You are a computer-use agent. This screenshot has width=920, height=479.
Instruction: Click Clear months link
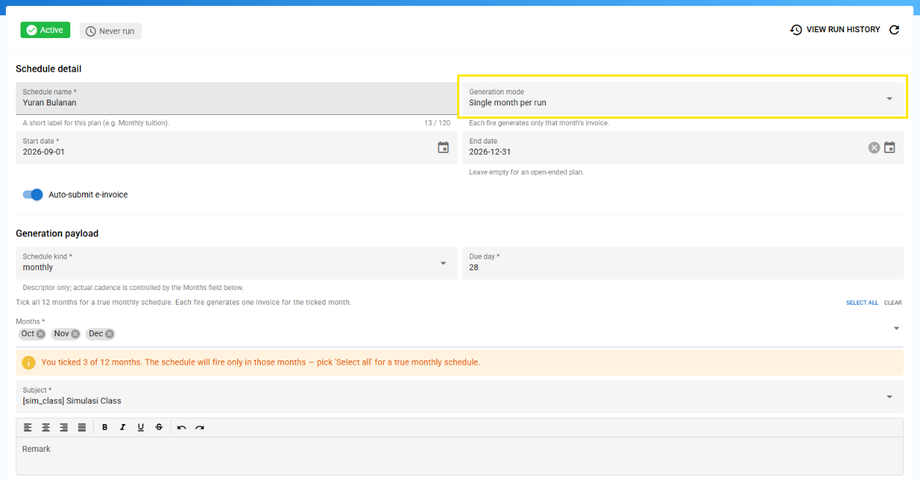coord(893,303)
